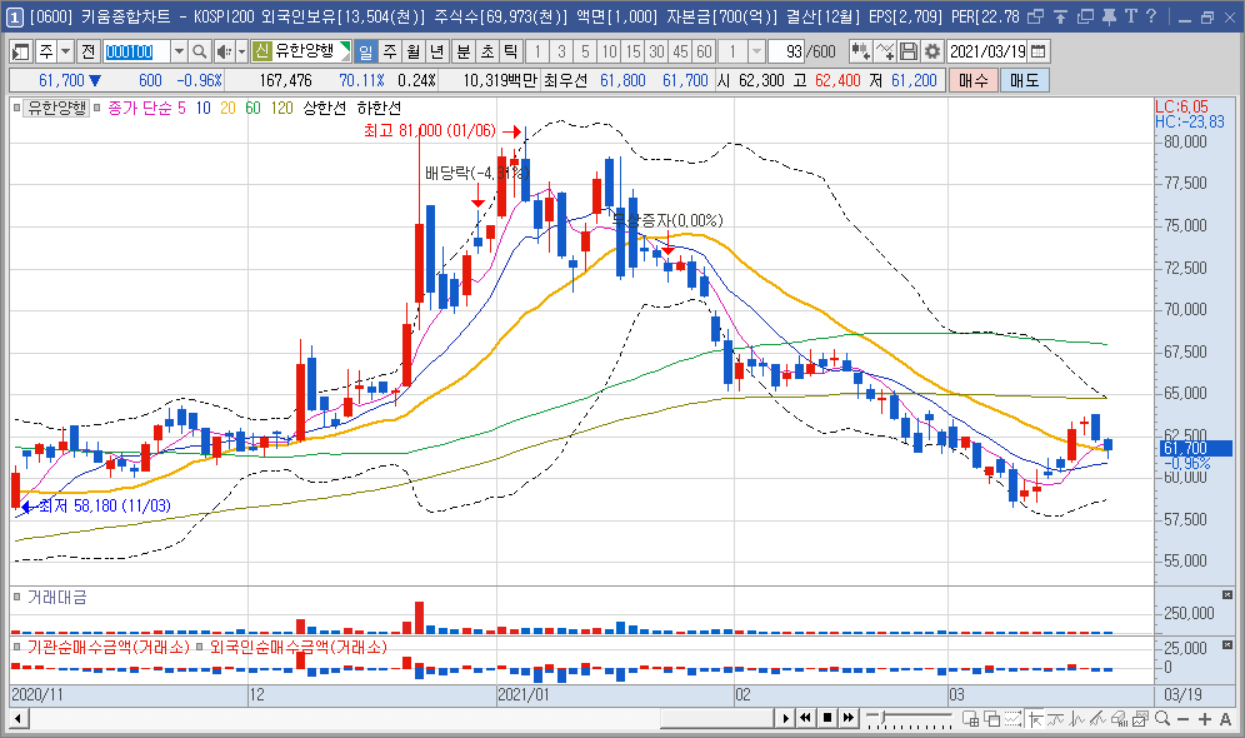Click the stock code input field
Viewport: 1245px width, 738px height.
pyautogui.click(x=137, y=51)
